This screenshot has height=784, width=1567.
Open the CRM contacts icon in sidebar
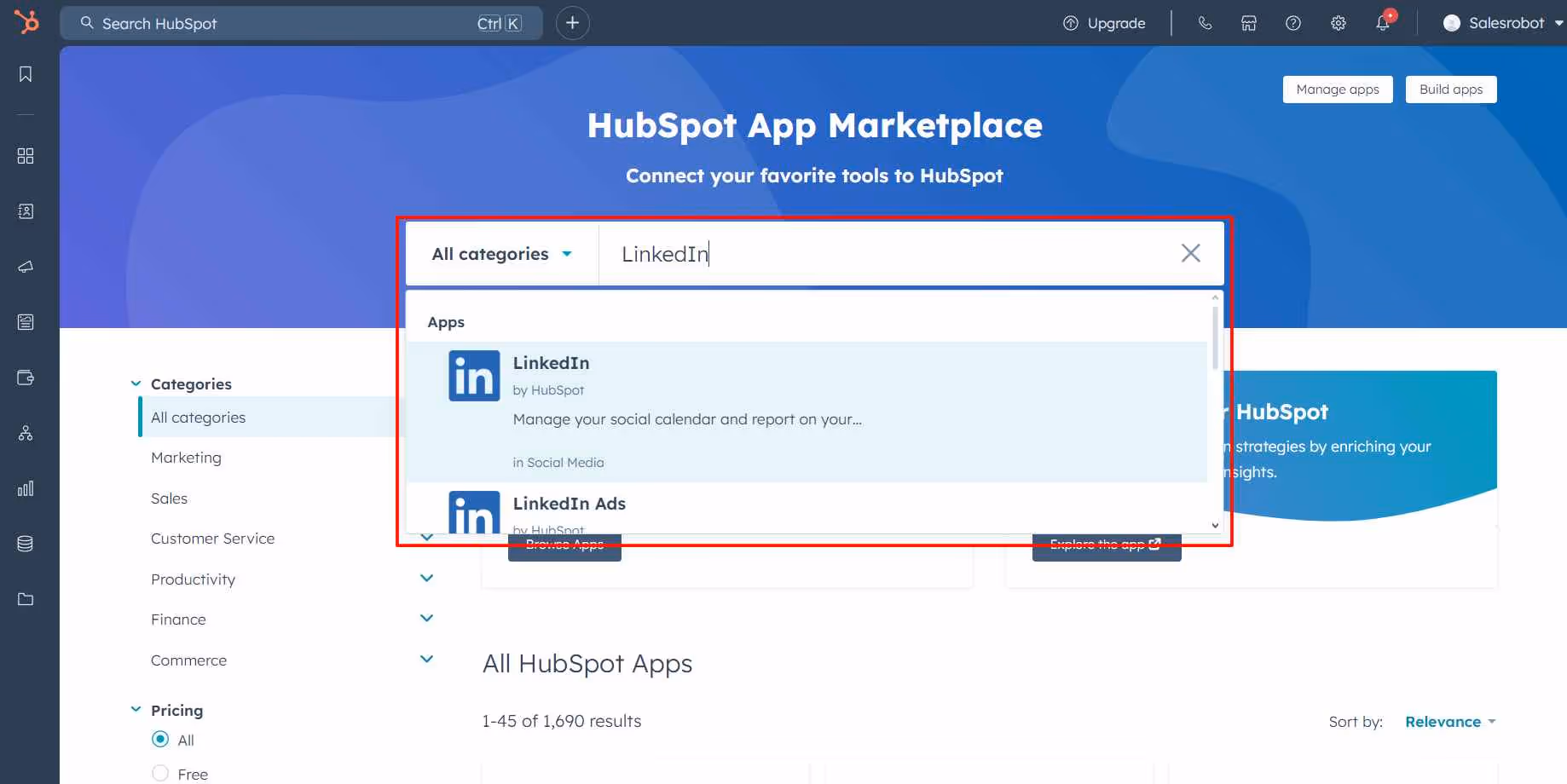tap(25, 211)
